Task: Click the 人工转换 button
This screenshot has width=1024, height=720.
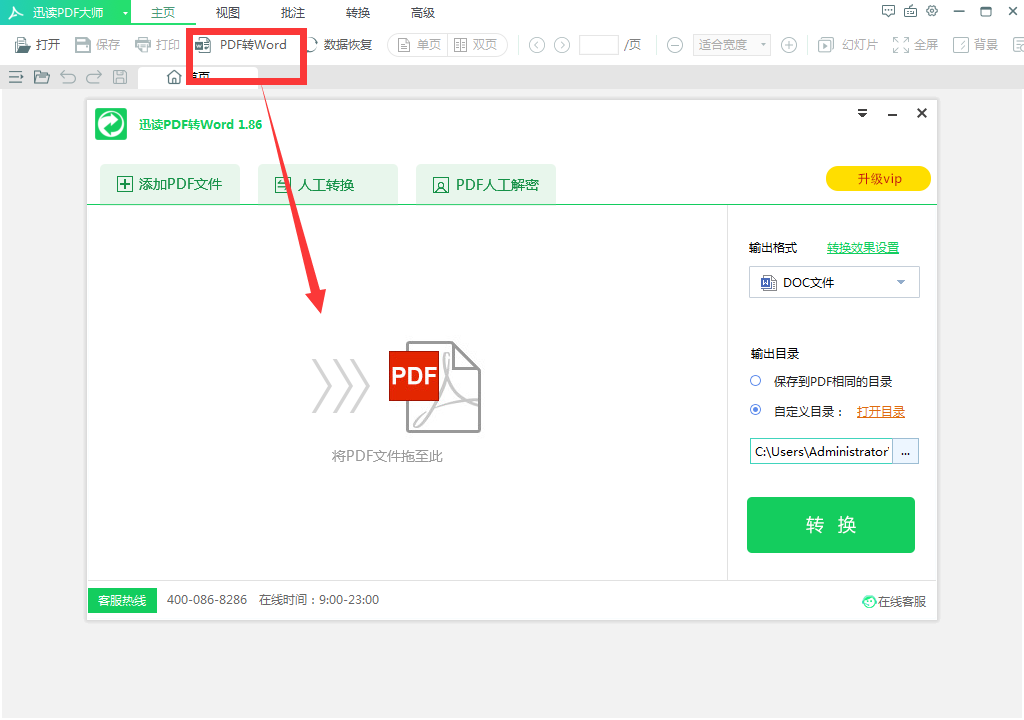Action: click(328, 184)
